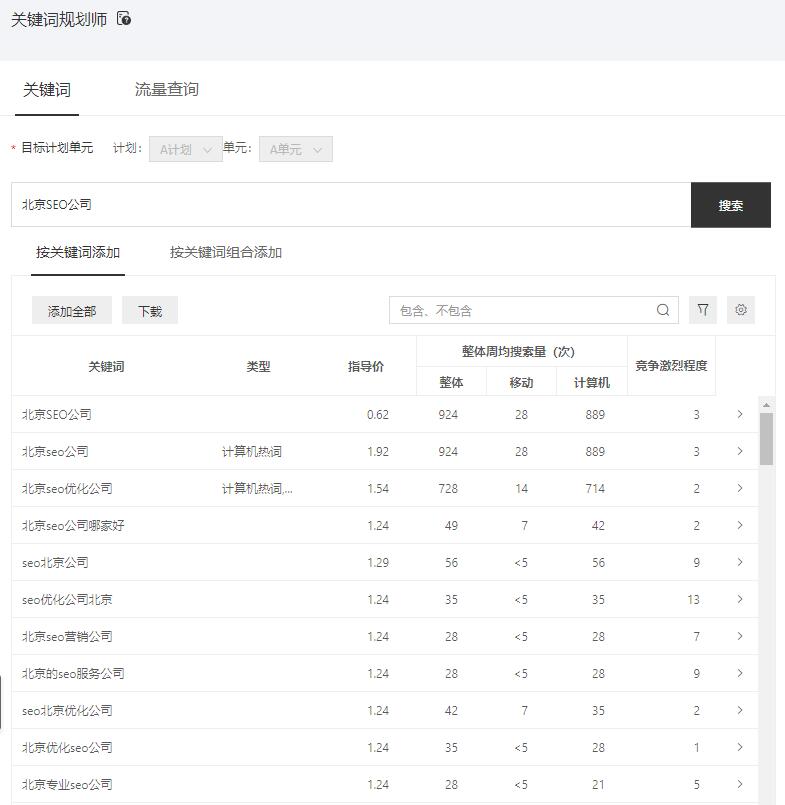The image size is (785, 805).
Task: Click arrow icon on seo优化公司北京 row
Action: [740, 599]
